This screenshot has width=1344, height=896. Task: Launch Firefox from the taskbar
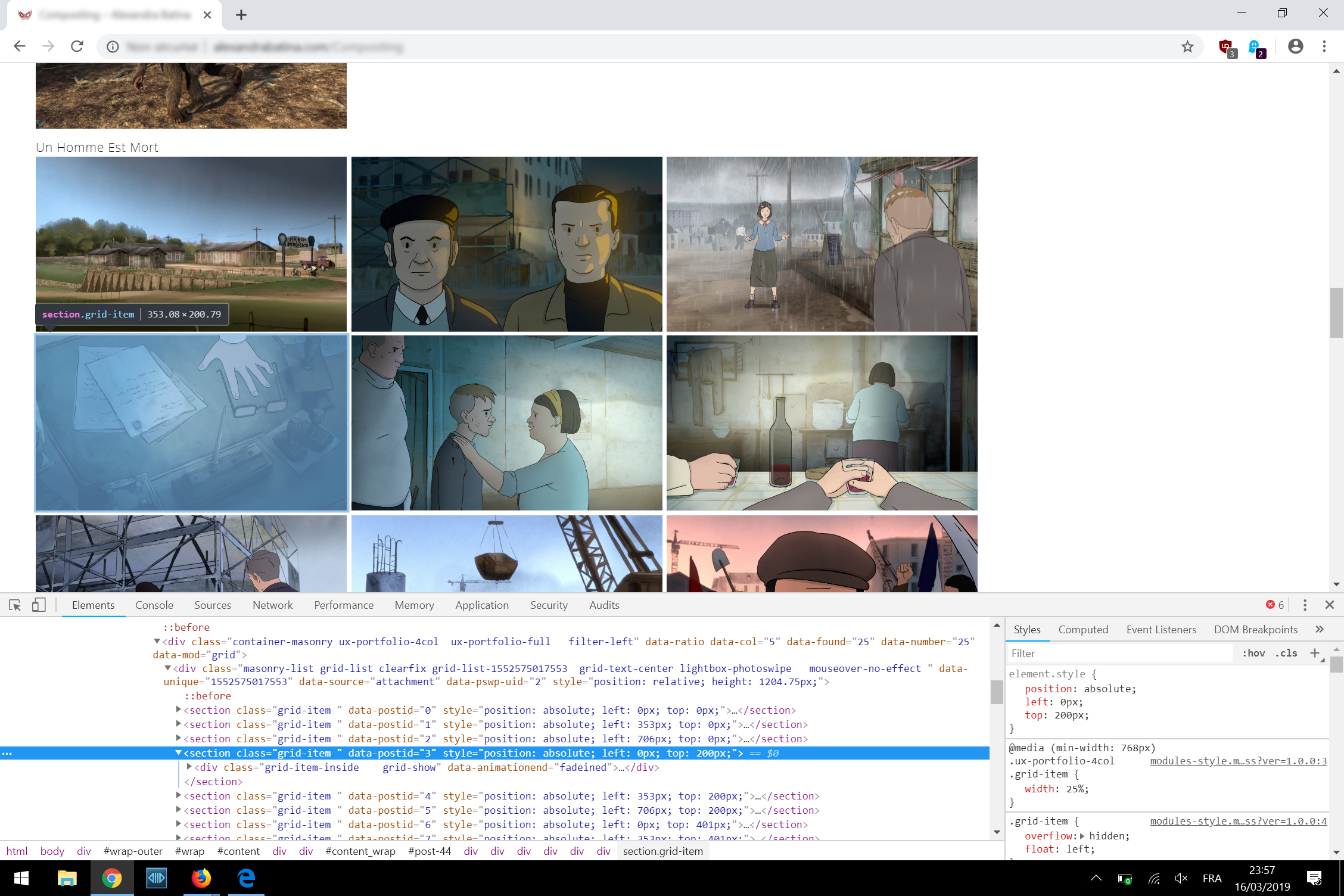pyautogui.click(x=201, y=878)
